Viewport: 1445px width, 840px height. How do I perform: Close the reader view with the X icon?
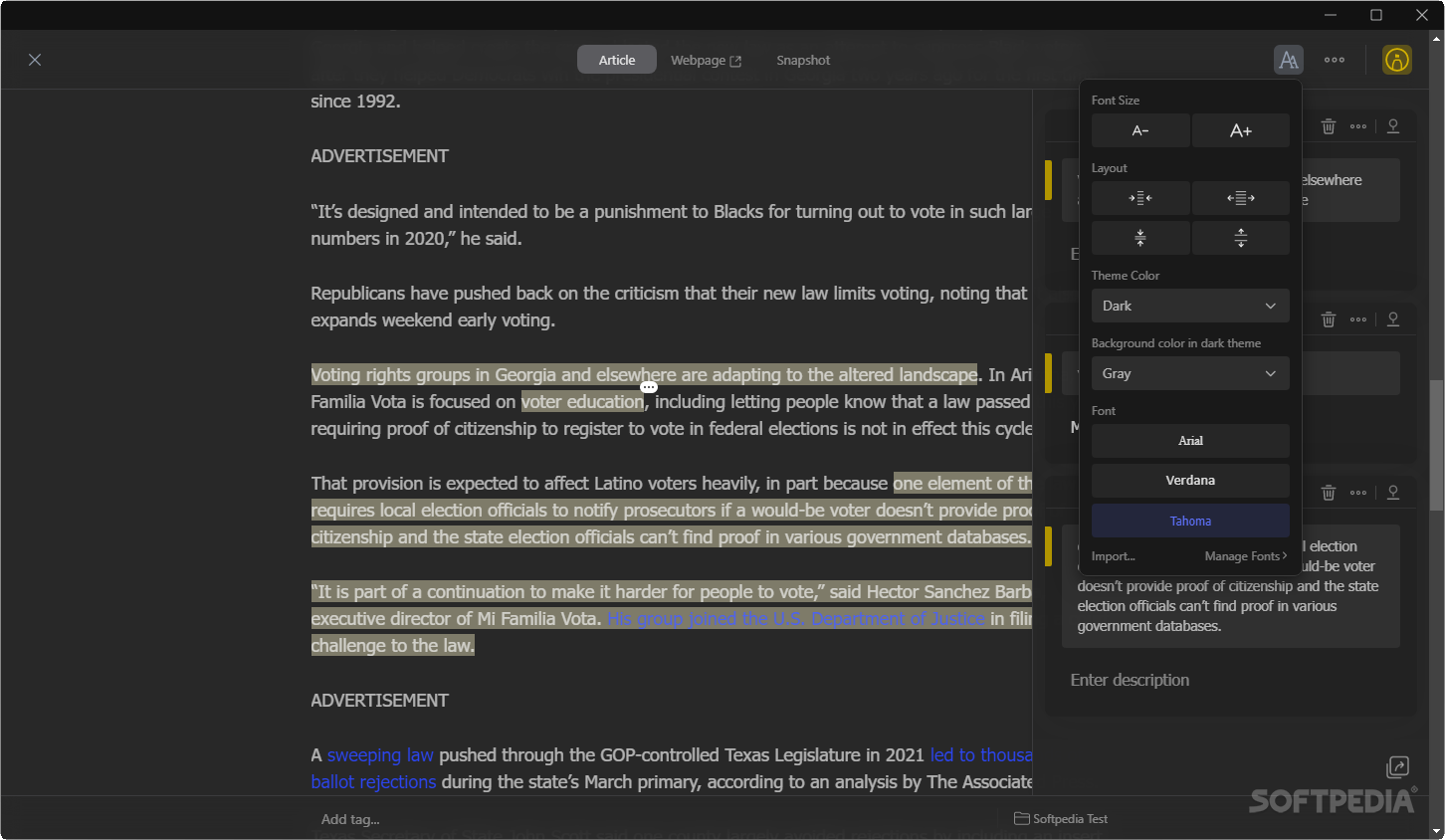[x=35, y=60]
